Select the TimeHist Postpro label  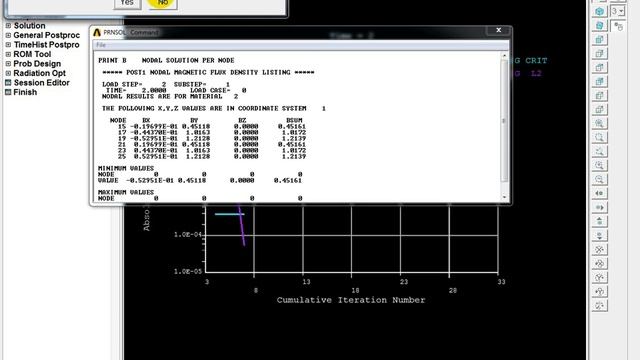pos(47,44)
